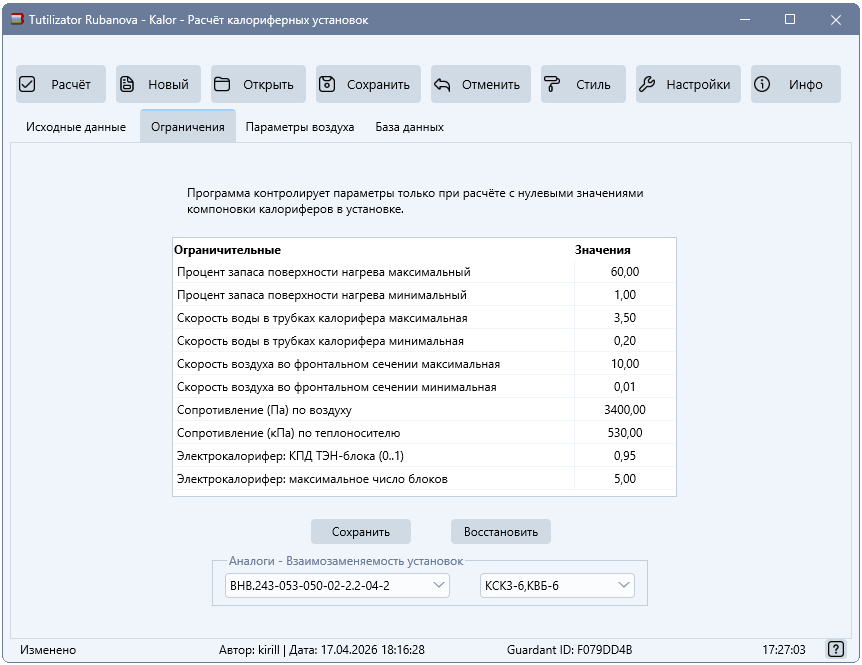Viewport: 862px width, 665px height.
Task: Click the Изменено status bar text
Action: (48, 650)
